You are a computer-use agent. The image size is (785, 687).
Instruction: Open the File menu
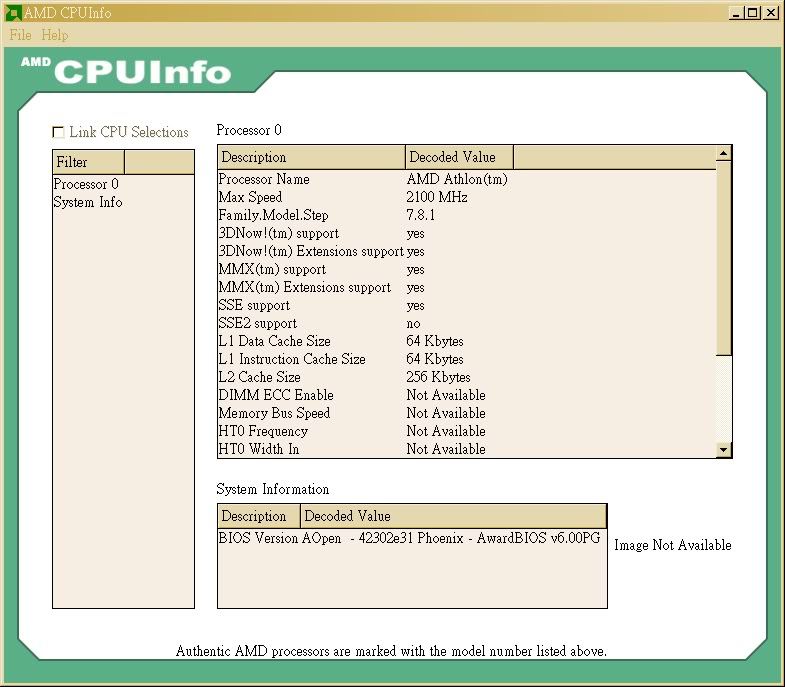tap(21, 35)
